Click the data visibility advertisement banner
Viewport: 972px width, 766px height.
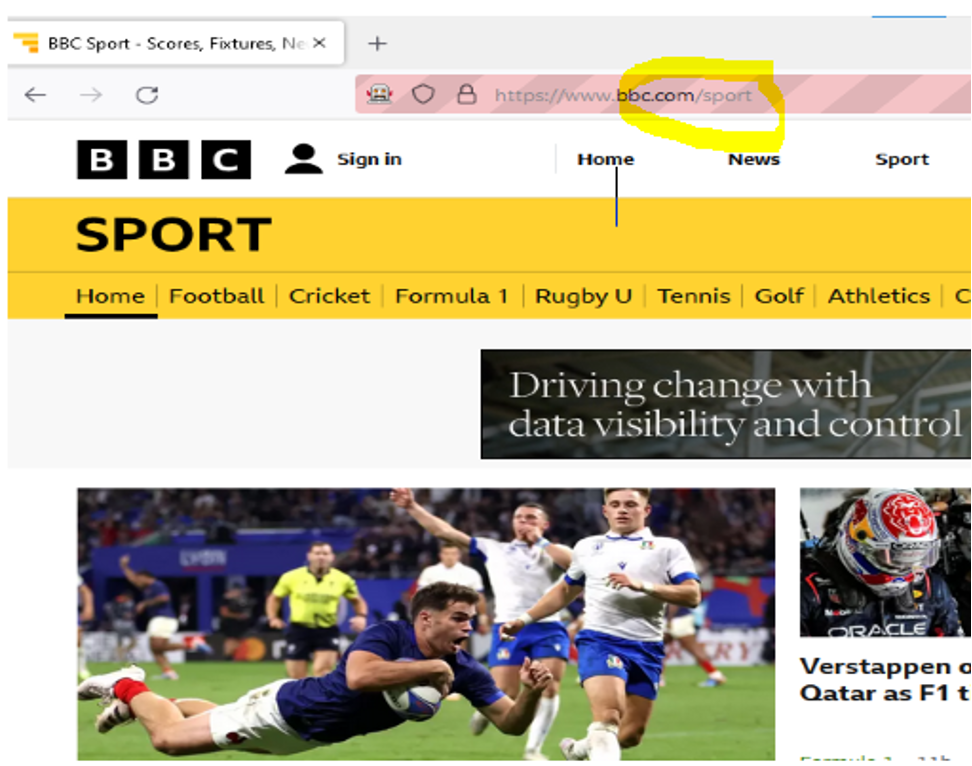pos(725,404)
